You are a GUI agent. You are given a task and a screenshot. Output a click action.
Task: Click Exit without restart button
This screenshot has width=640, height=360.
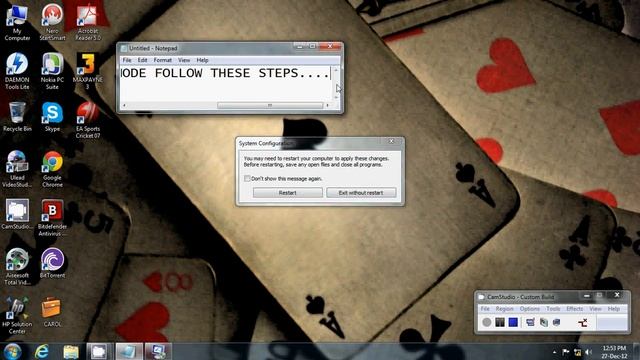pos(361,193)
